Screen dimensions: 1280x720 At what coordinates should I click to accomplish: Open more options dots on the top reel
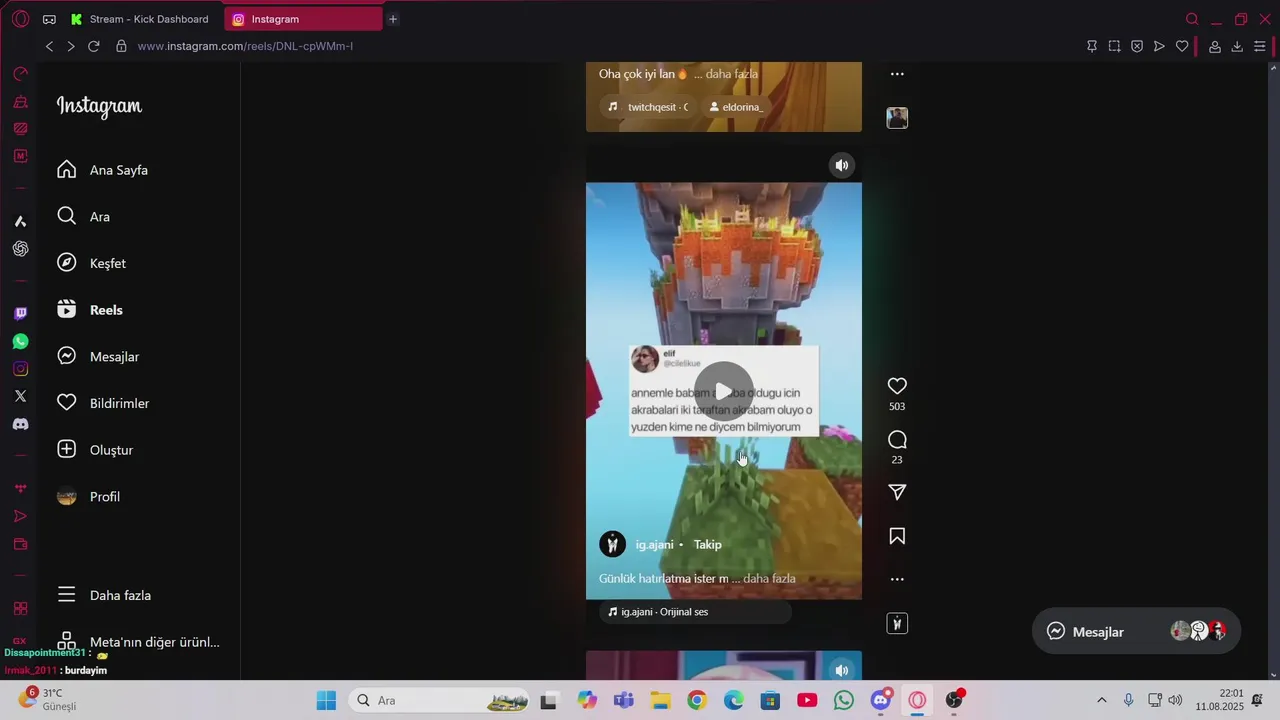[x=897, y=74]
